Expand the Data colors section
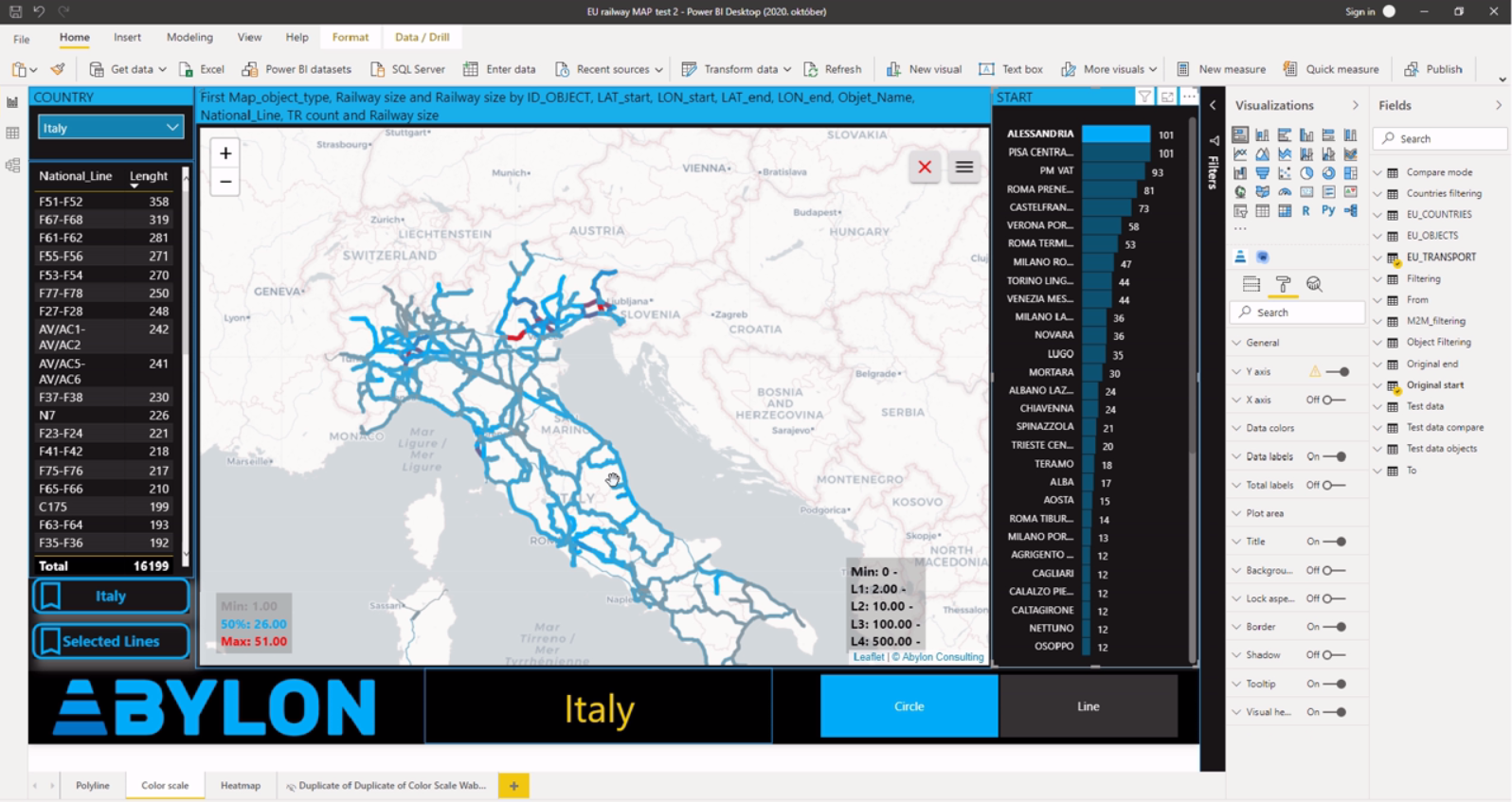The width and height of the screenshot is (1512, 802). coord(1269,428)
